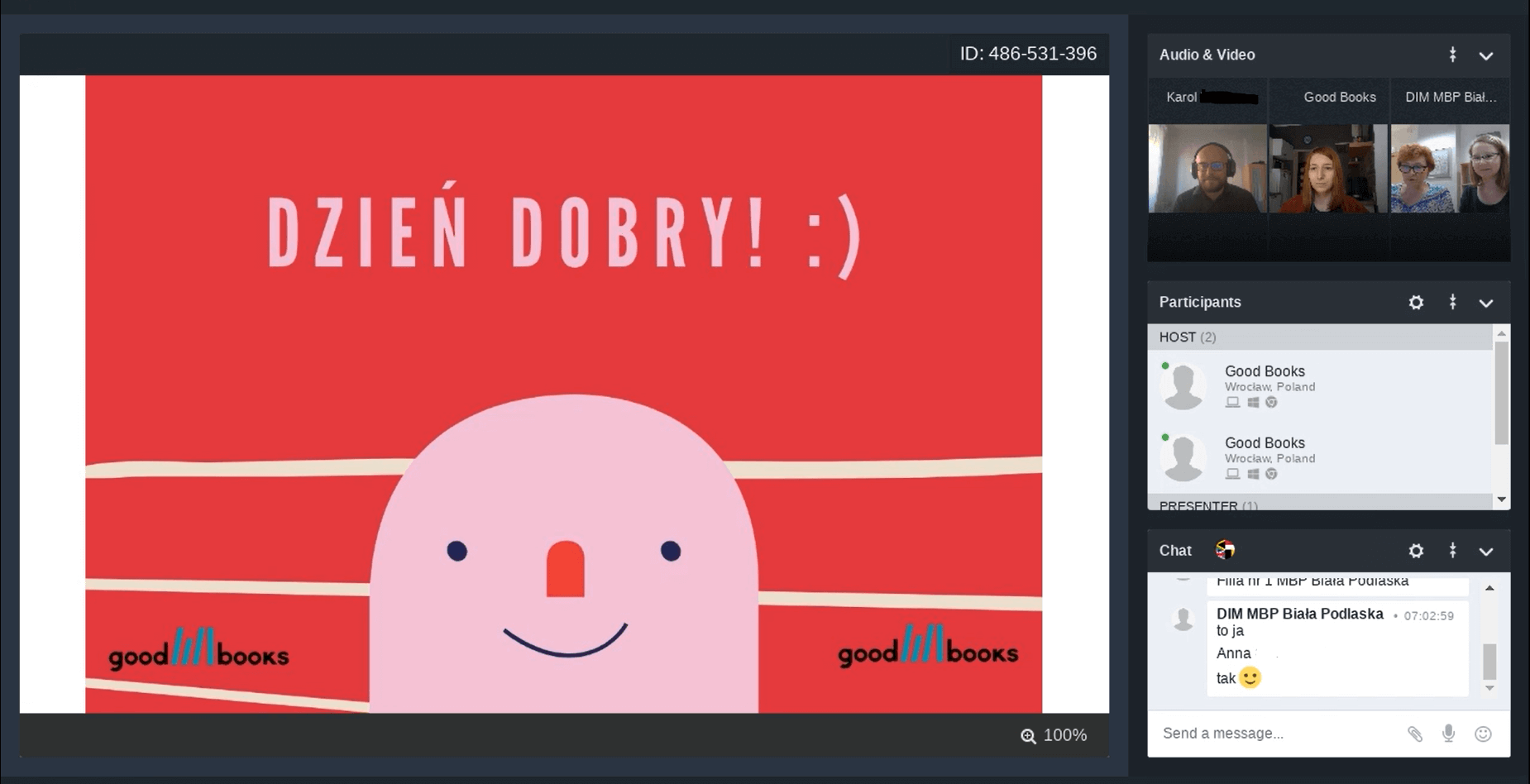1530x784 pixels.
Task: Click the Windows icon of first host
Action: (x=1253, y=402)
